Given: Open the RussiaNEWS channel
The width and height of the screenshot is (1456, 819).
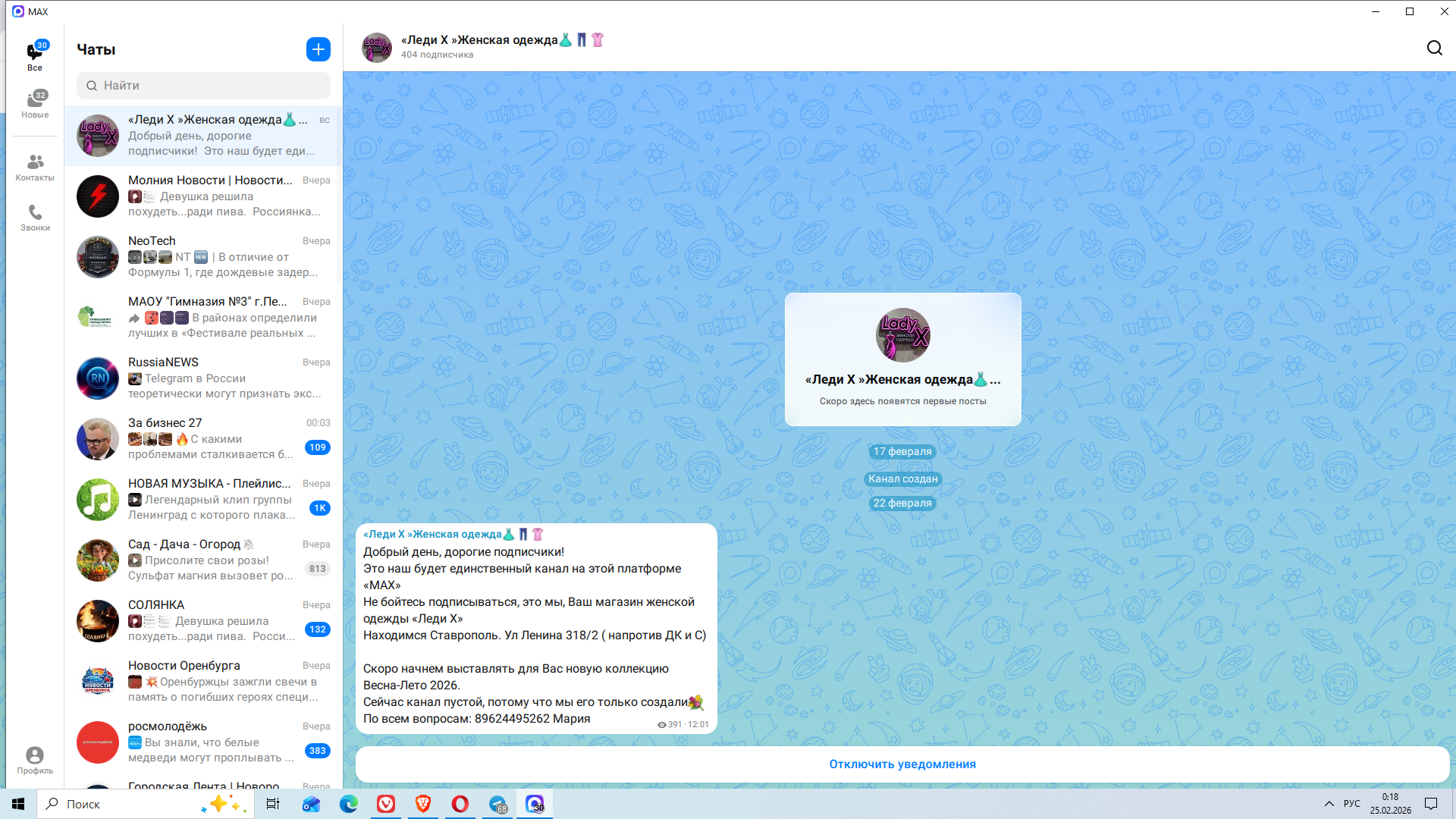Looking at the screenshot, I should tap(203, 378).
